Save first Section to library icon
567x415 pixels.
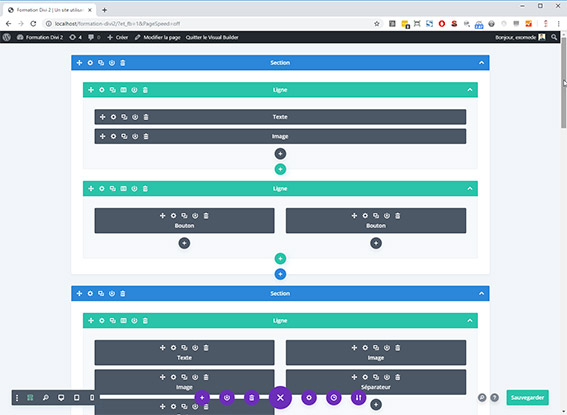112,63
